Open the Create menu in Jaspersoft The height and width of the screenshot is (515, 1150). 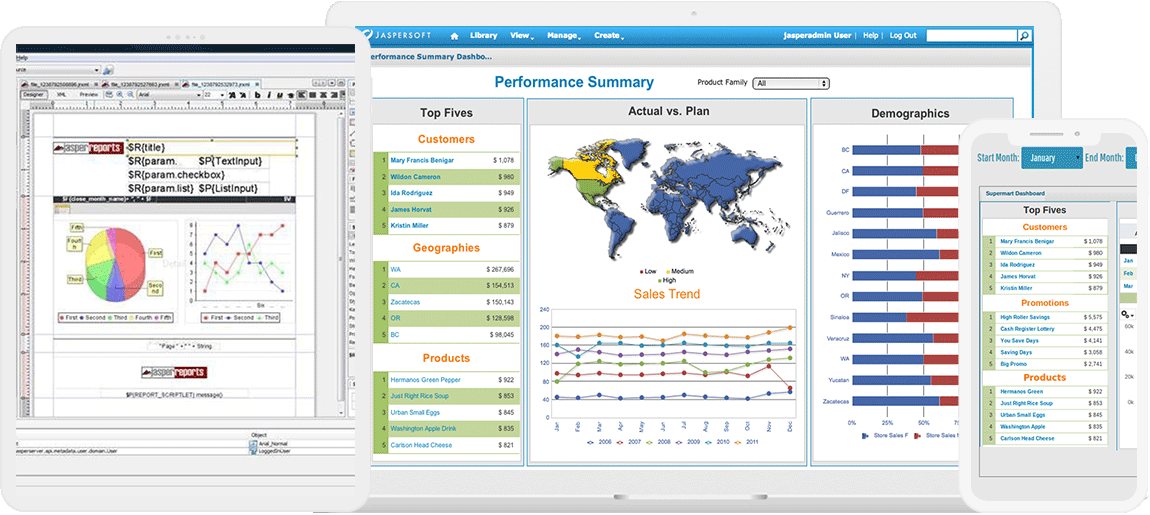tap(609, 35)
